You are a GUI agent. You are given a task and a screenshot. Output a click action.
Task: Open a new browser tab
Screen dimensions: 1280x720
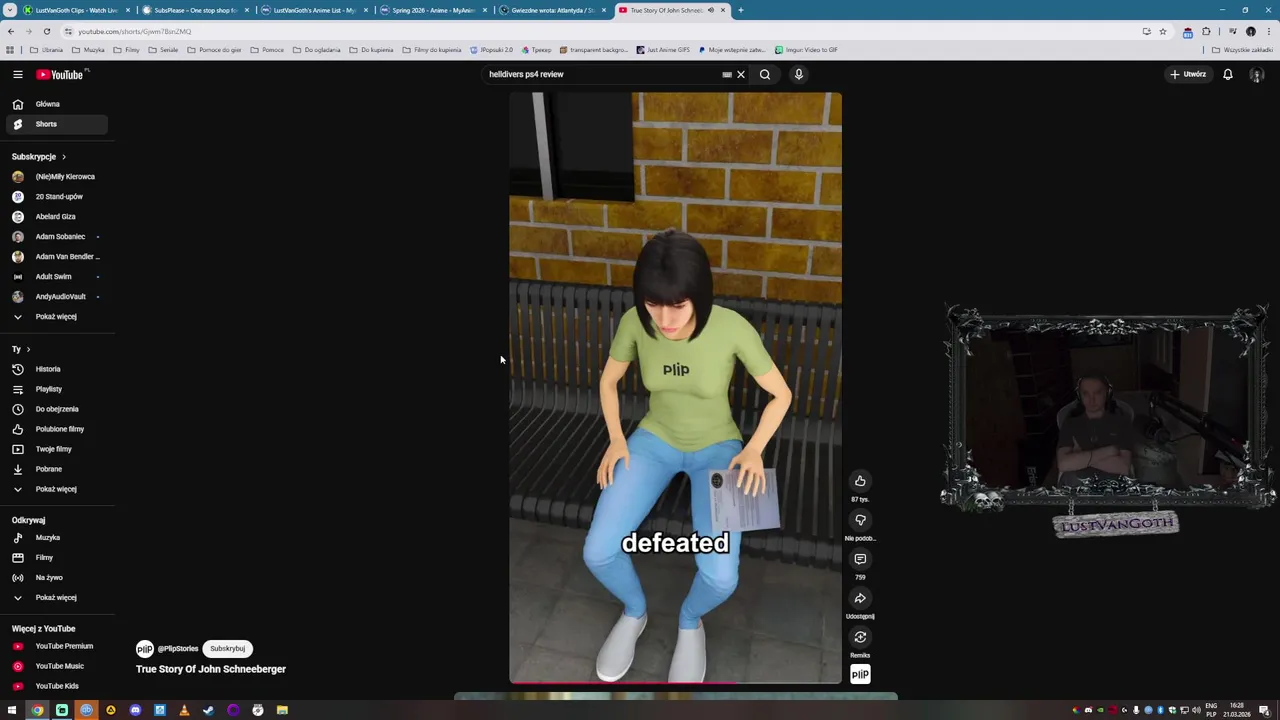click(x=741, y=10)
